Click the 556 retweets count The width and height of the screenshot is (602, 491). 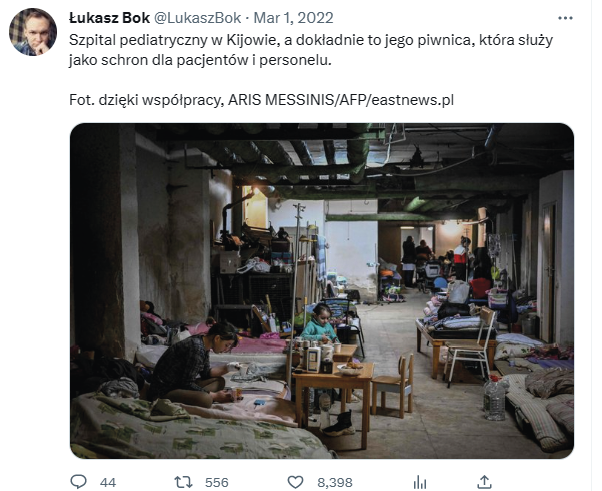point(217,483)
